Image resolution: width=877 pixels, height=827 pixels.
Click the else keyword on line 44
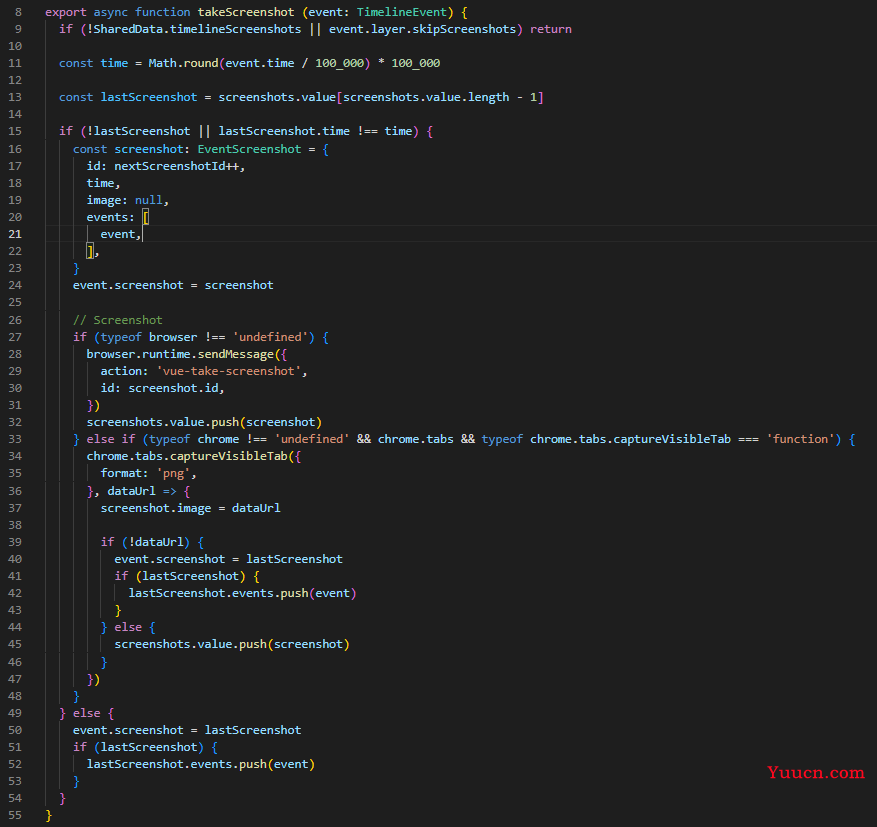(x=128, y=627)
